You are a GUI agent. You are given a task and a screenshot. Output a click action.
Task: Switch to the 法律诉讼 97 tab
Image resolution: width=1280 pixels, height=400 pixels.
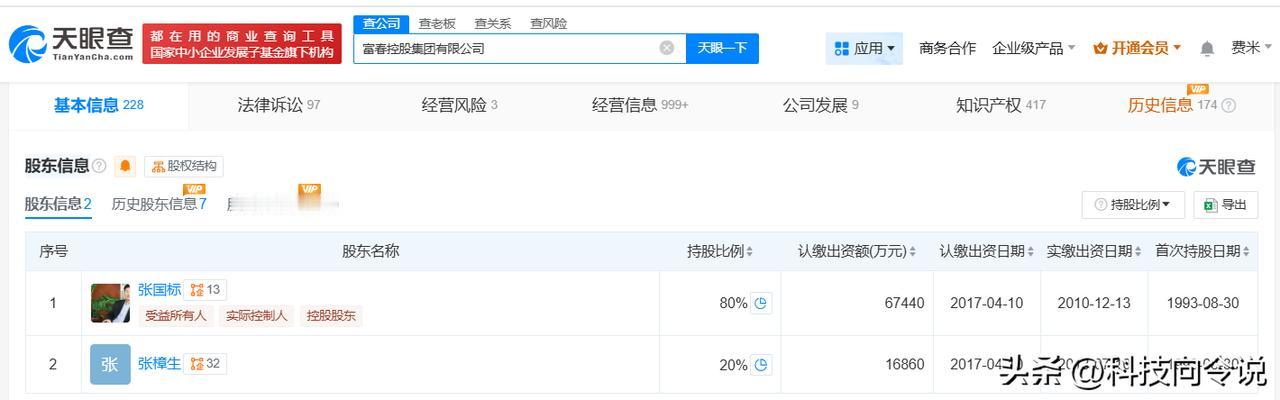pos(279,105)
